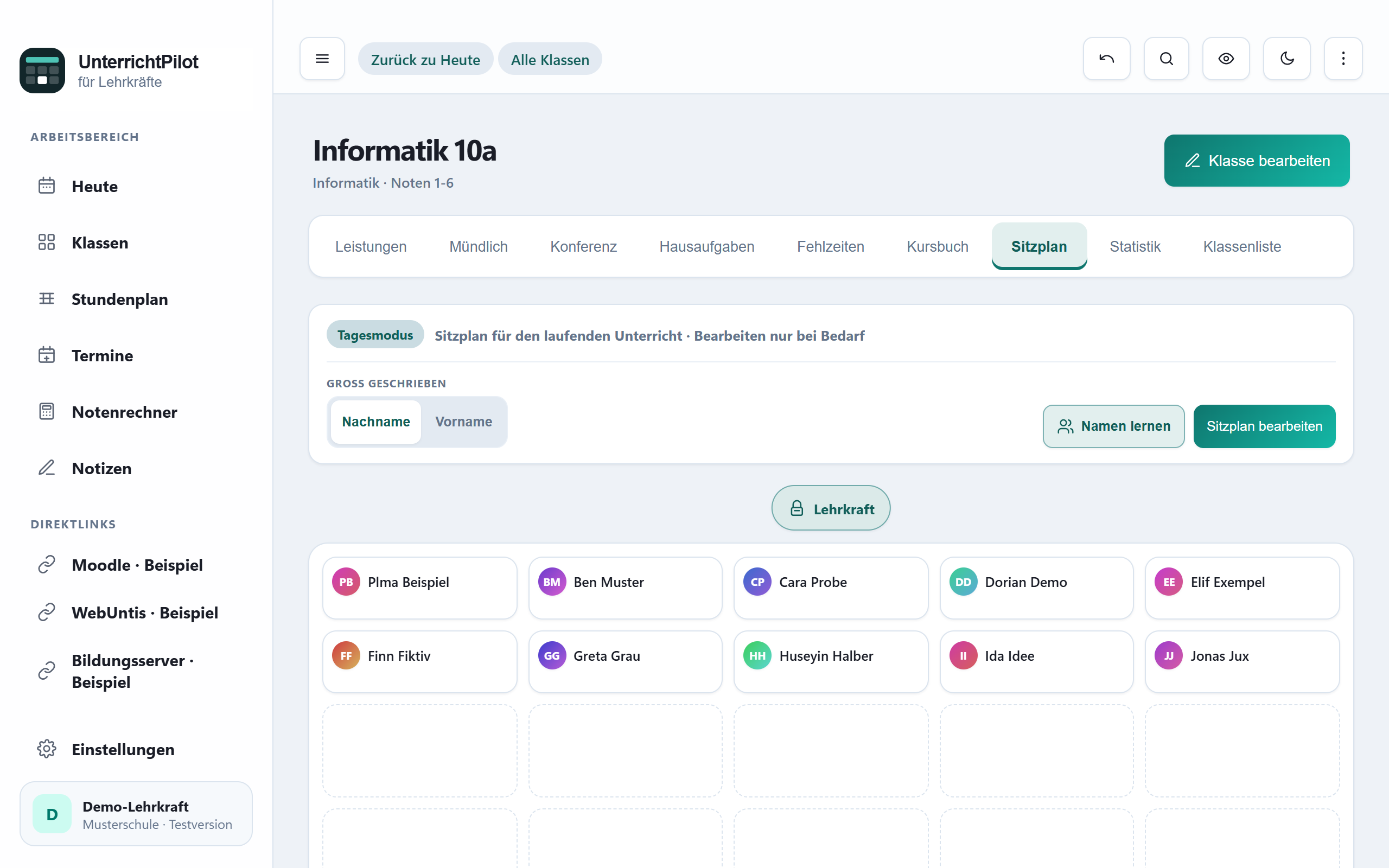The width and height of the screenshot is (1389, 868).
Task: Open Klassen in the sidebar
Action: tap(137, 242)
